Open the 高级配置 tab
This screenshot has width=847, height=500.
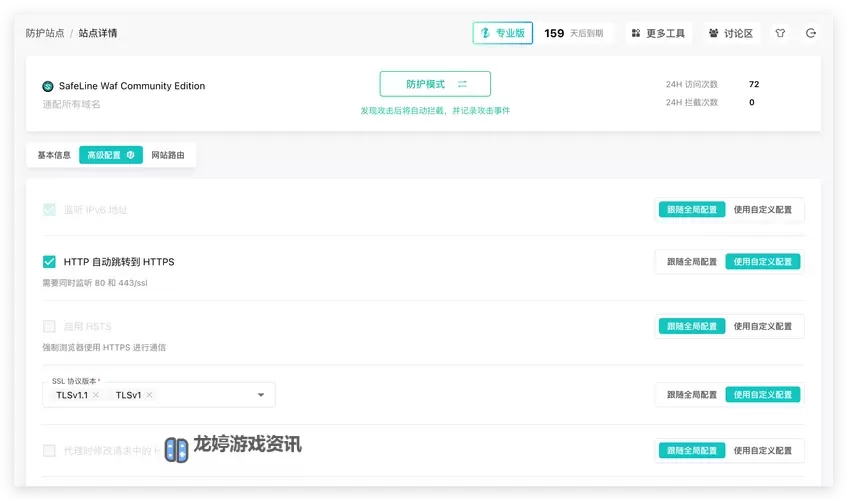[x=111, y=155]
